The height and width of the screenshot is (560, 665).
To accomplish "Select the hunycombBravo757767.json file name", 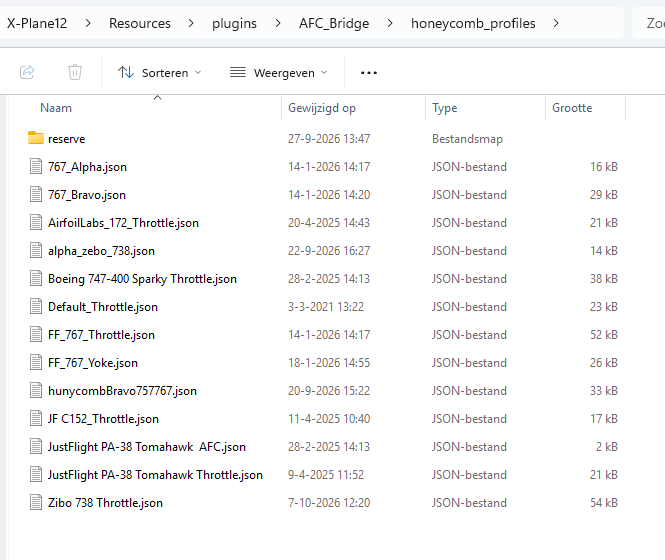I will (x=122, y=391).
